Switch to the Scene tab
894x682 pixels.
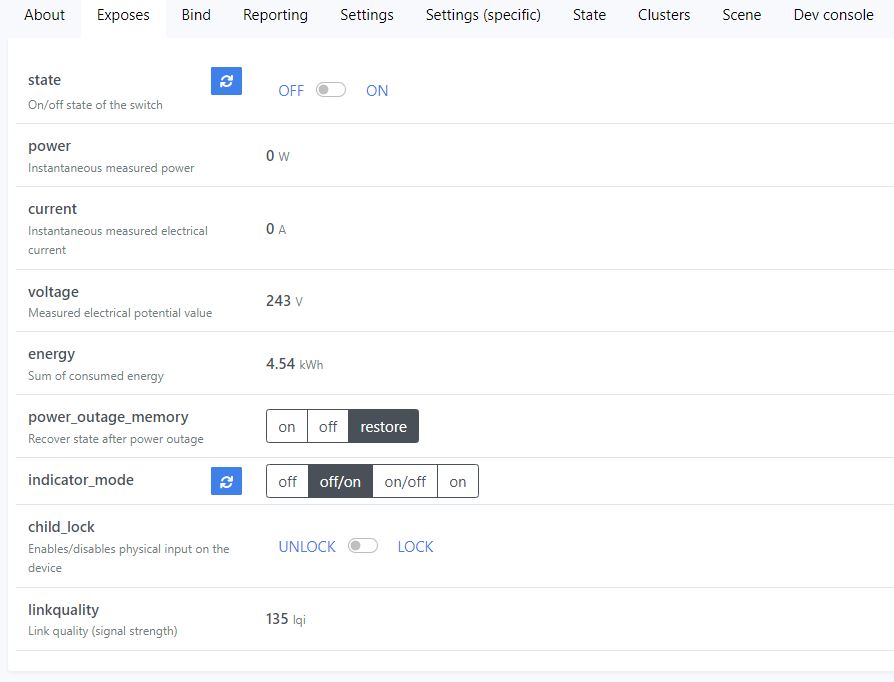point(741,15)
